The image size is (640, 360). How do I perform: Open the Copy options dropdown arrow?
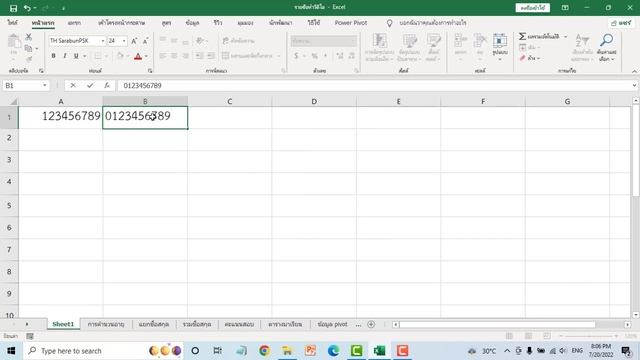coord(37,49)
